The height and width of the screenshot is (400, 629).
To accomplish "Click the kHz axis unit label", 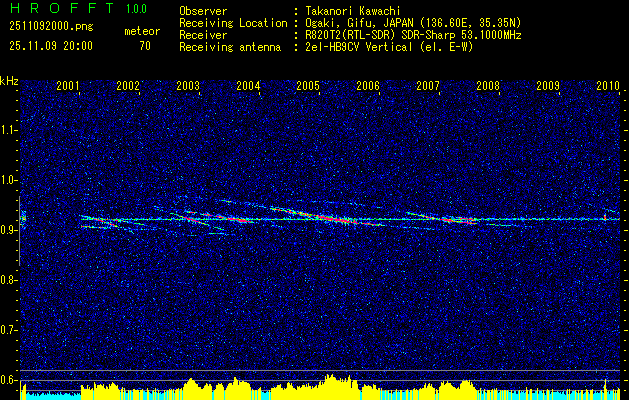I will [9, 81].
